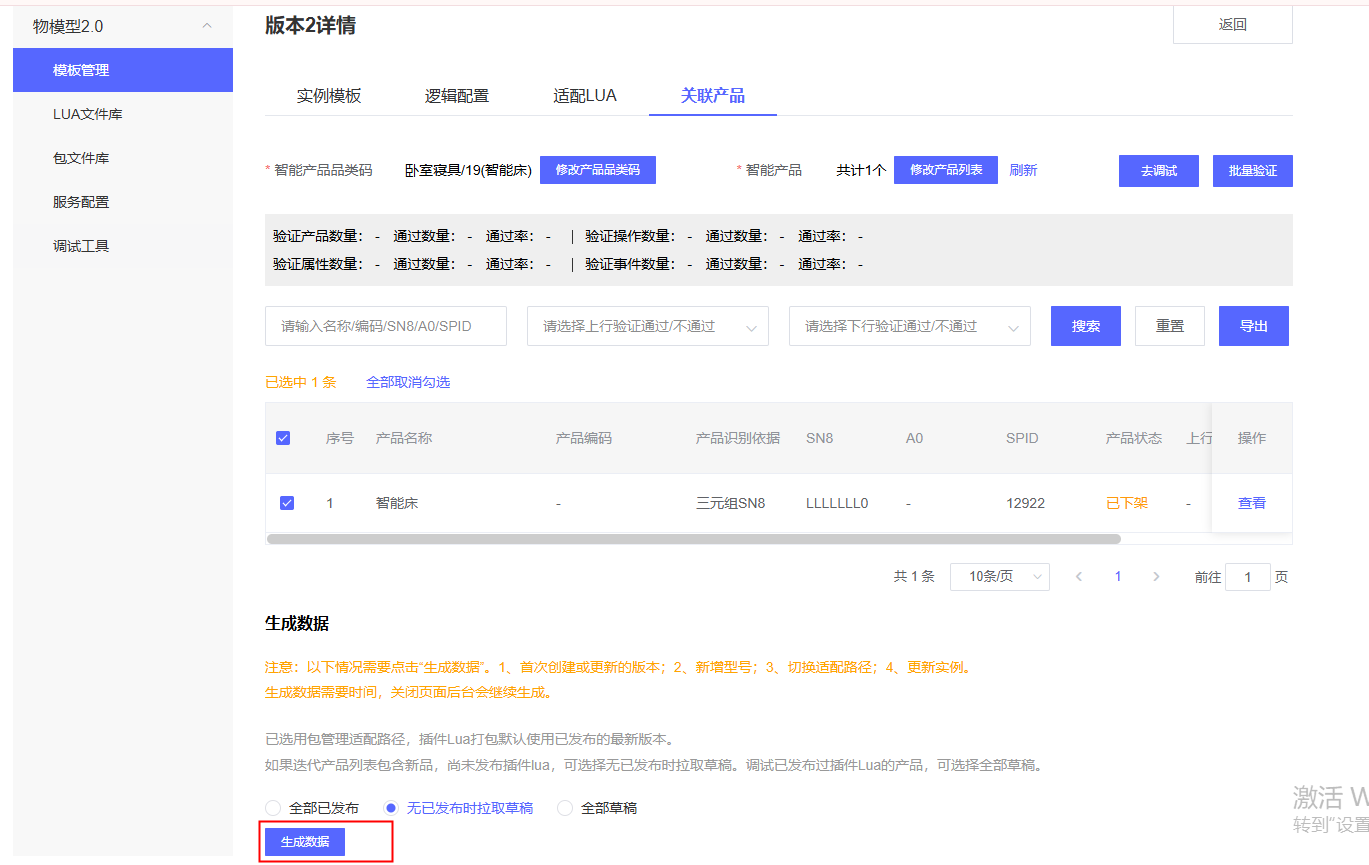
Task: Select the 全部已发布 radio option
Action: (x=312, y=808)
